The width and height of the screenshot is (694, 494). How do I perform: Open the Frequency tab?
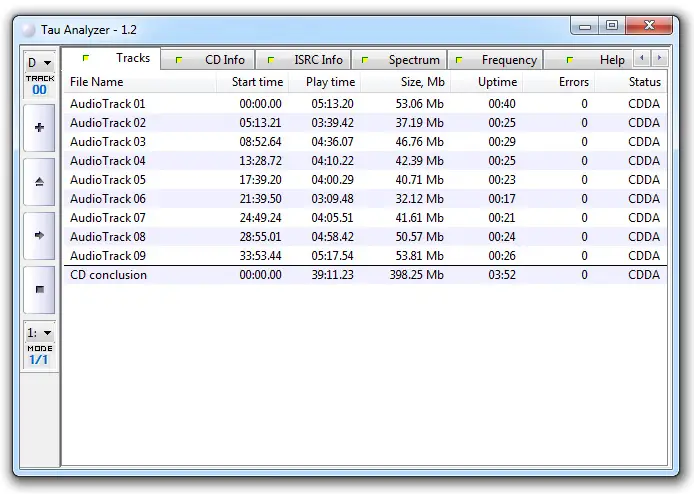tap(496, 60)
